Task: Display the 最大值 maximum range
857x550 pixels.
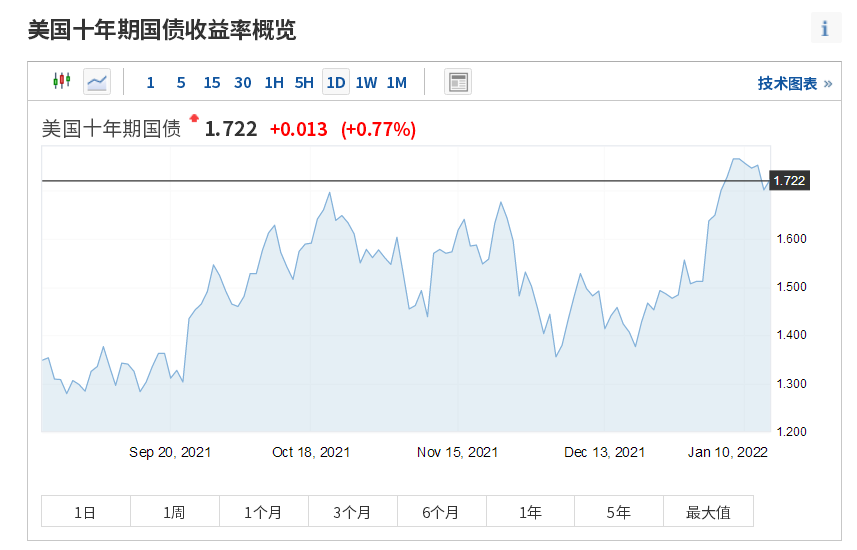Action: (708, 512)
